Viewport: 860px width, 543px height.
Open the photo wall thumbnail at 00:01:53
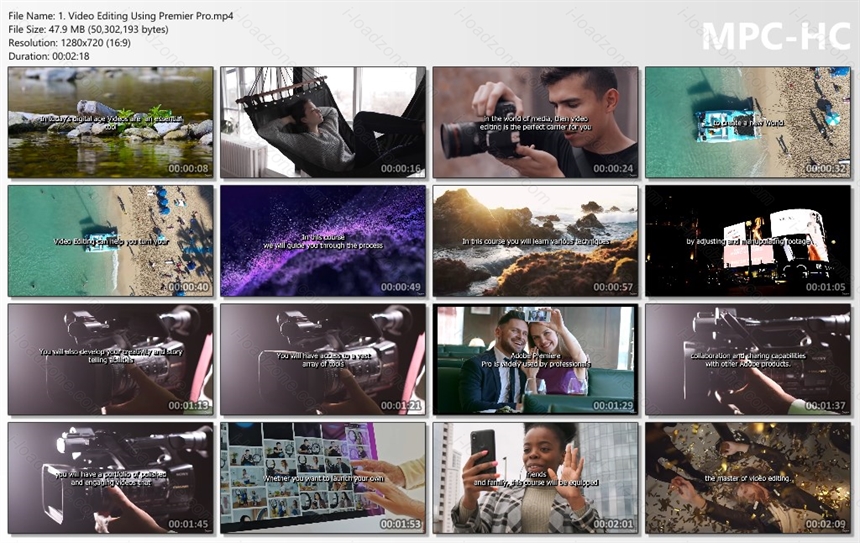click(323, 478)
